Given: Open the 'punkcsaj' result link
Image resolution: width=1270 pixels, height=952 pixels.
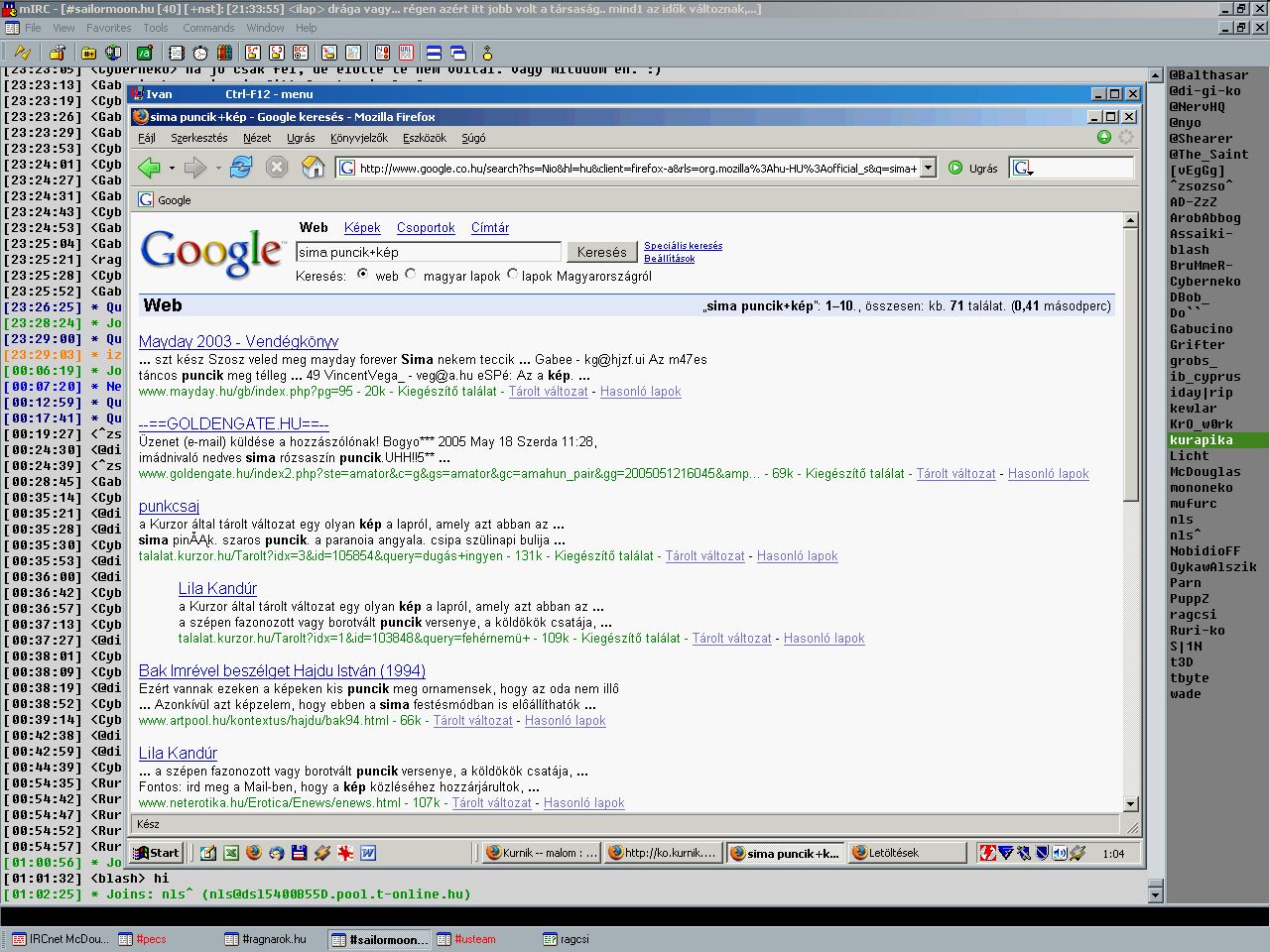Looking at the screenshot, I should pyautogui.click(x=169, y=506).
